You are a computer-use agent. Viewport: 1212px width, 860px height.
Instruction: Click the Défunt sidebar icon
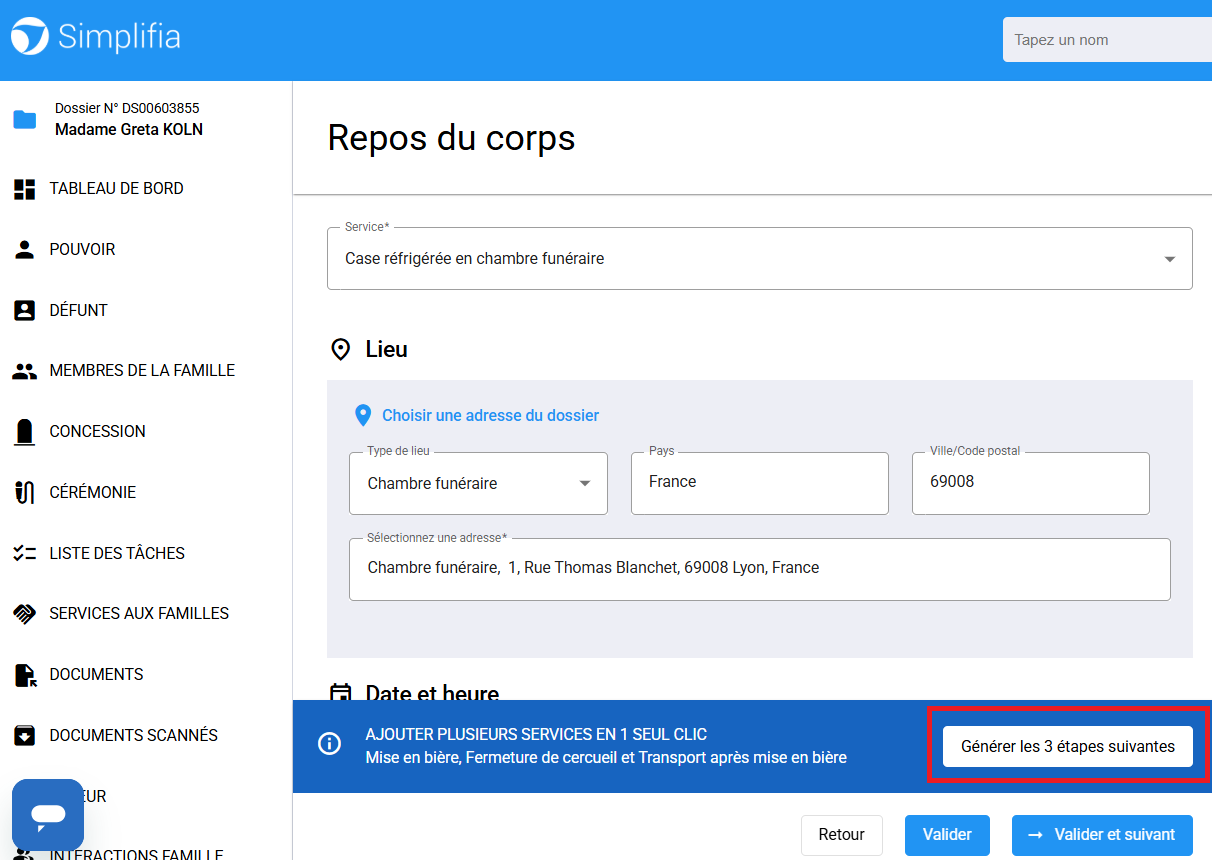pyautogui.click(x=25, y=311)
